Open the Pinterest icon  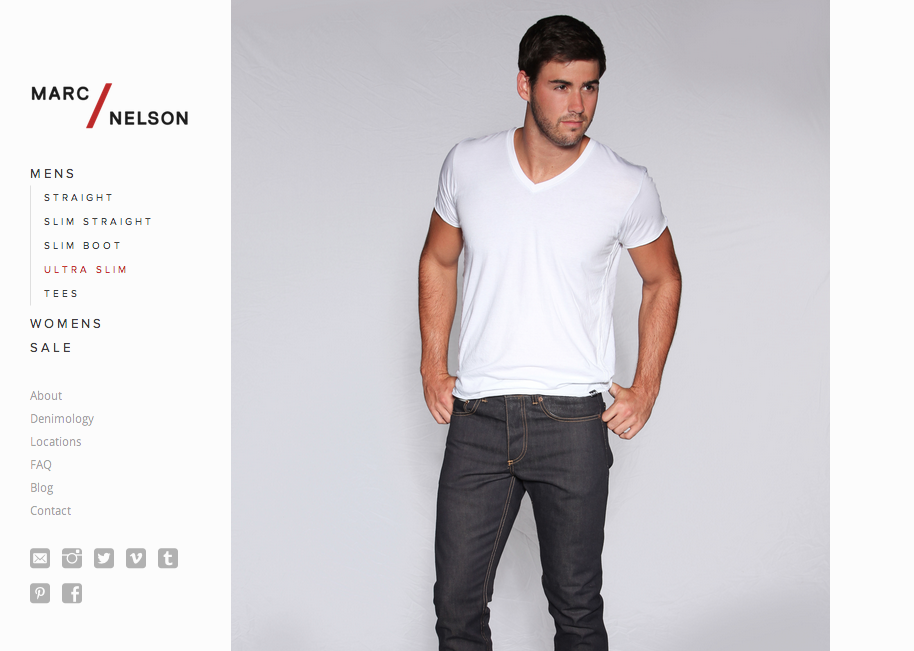pos(40,593)
